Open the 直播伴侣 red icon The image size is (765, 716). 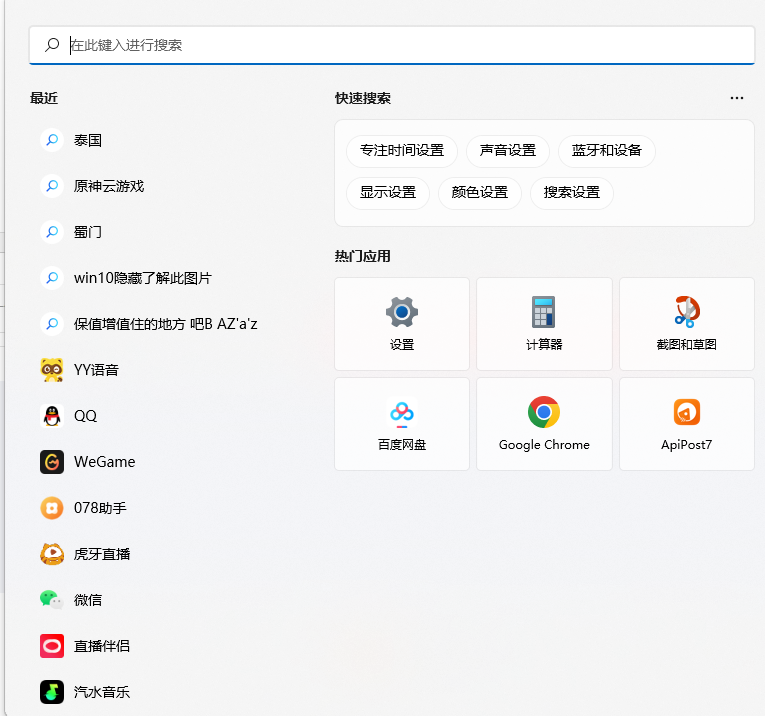click(52, 646)
